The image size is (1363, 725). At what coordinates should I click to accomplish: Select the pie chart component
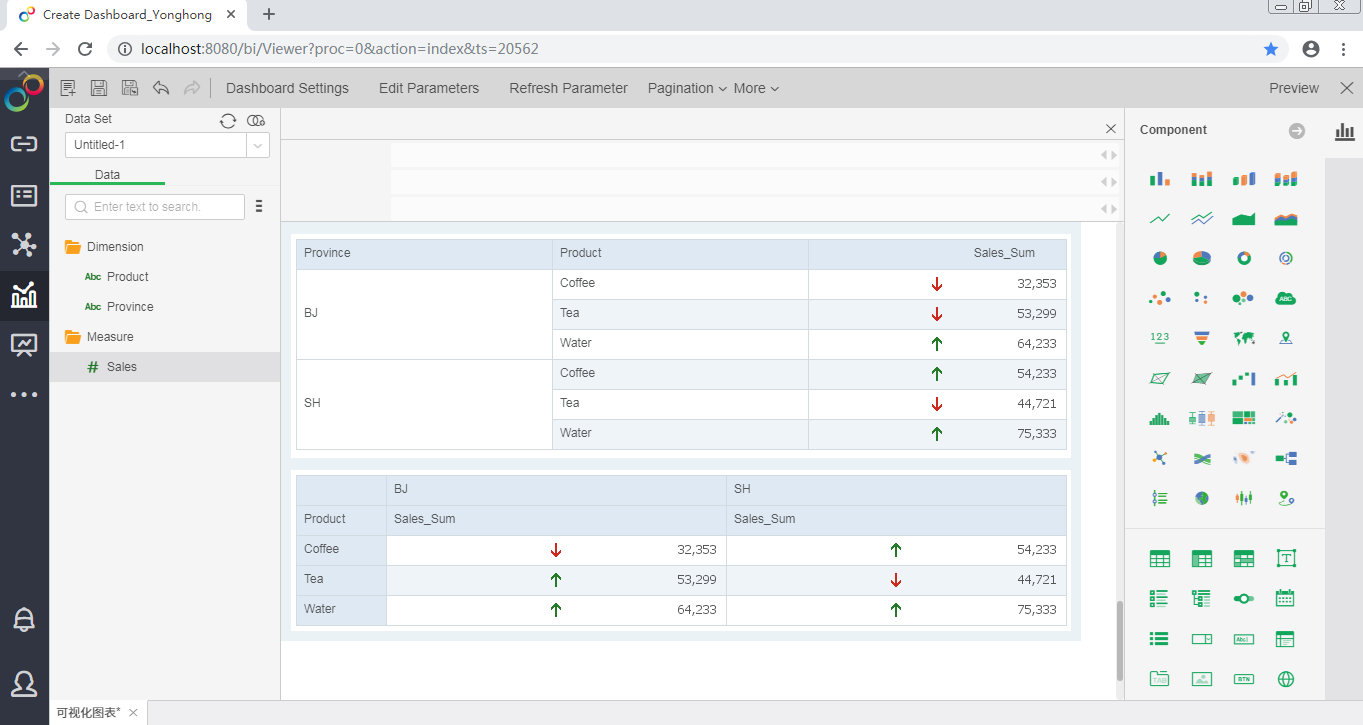(1160, 258)
